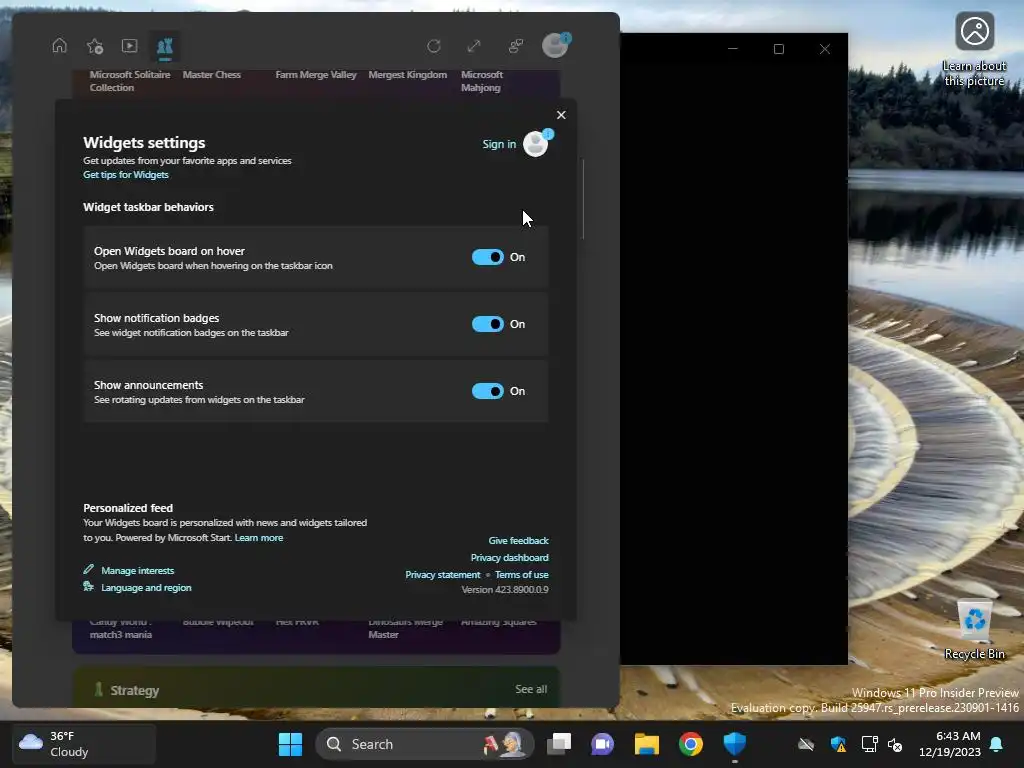Click the refresh icon in Widgets header
This screenshot has height=768, width=1024.
click(434, 46)
